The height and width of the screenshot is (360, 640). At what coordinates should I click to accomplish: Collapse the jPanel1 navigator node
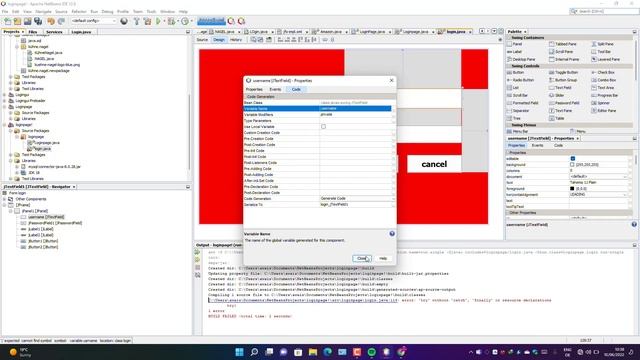click(11, 211)
